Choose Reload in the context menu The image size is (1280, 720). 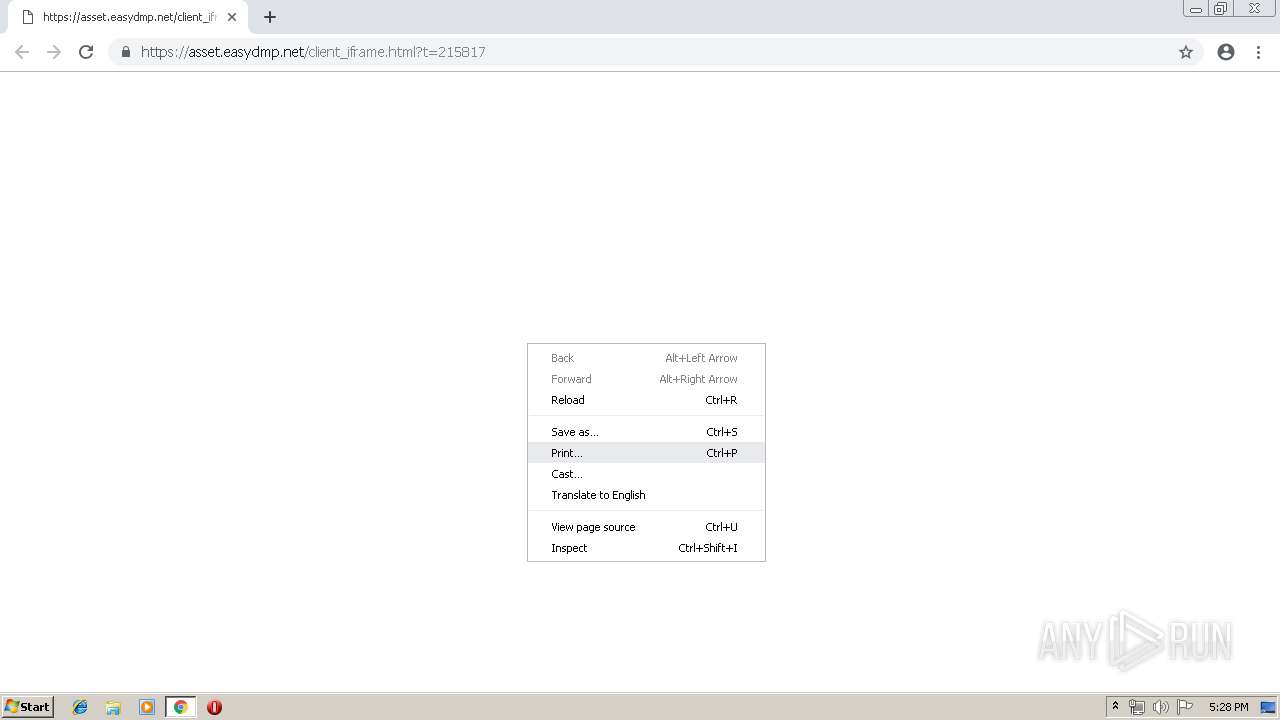[x=646, y=400]
